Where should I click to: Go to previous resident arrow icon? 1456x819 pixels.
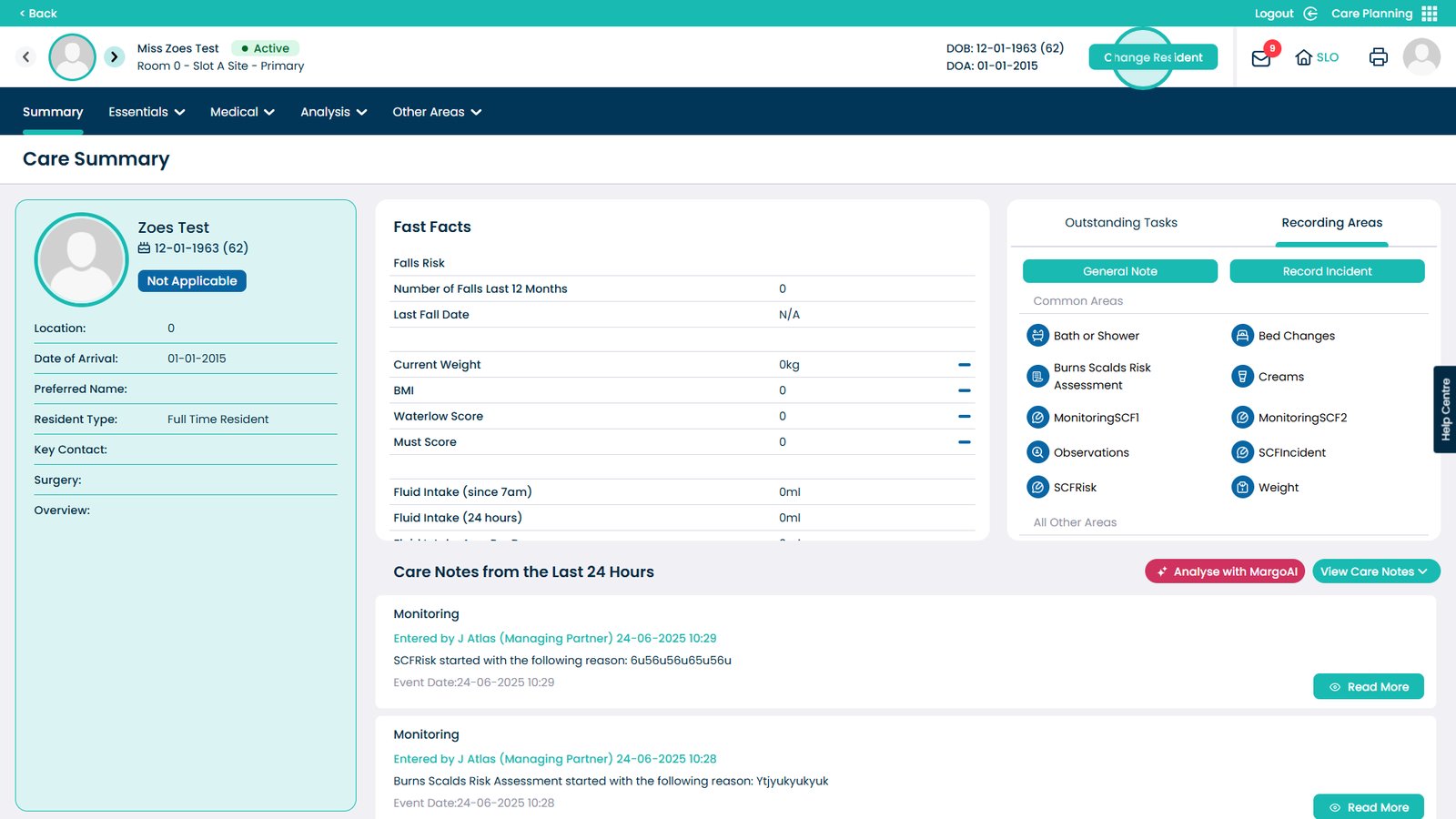(26, 57)
